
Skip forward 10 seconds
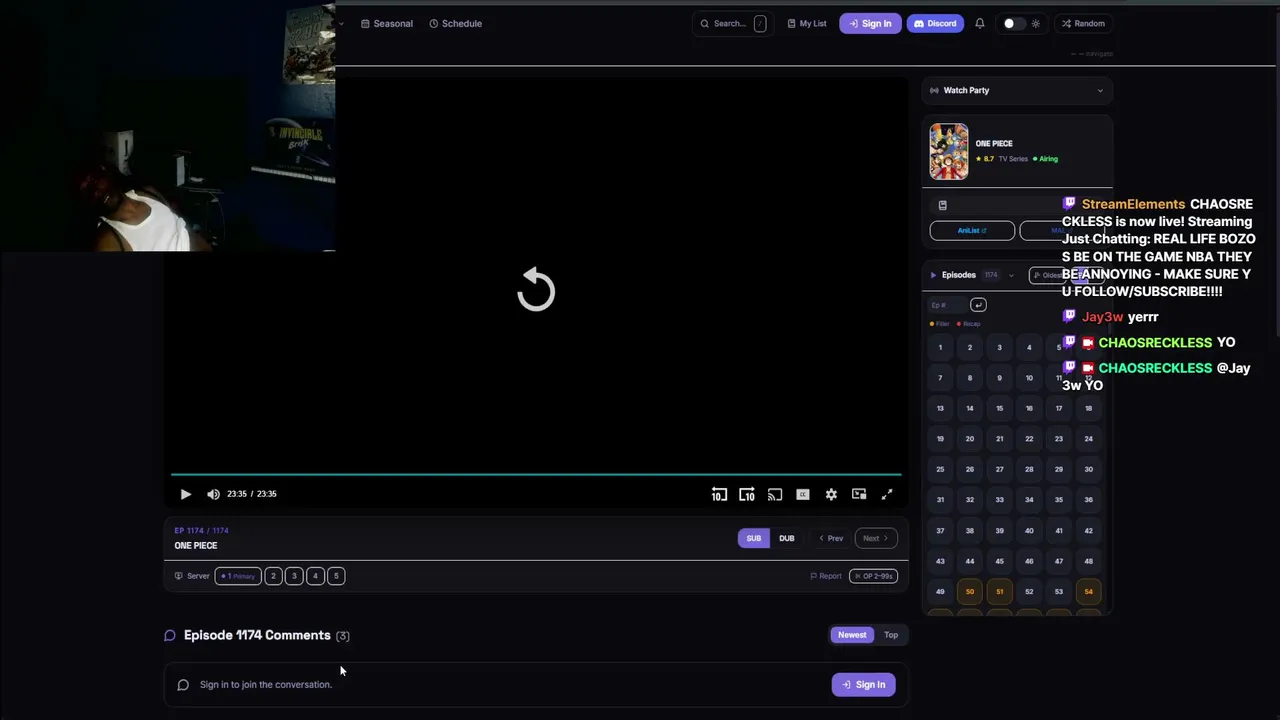pos(747,494)
